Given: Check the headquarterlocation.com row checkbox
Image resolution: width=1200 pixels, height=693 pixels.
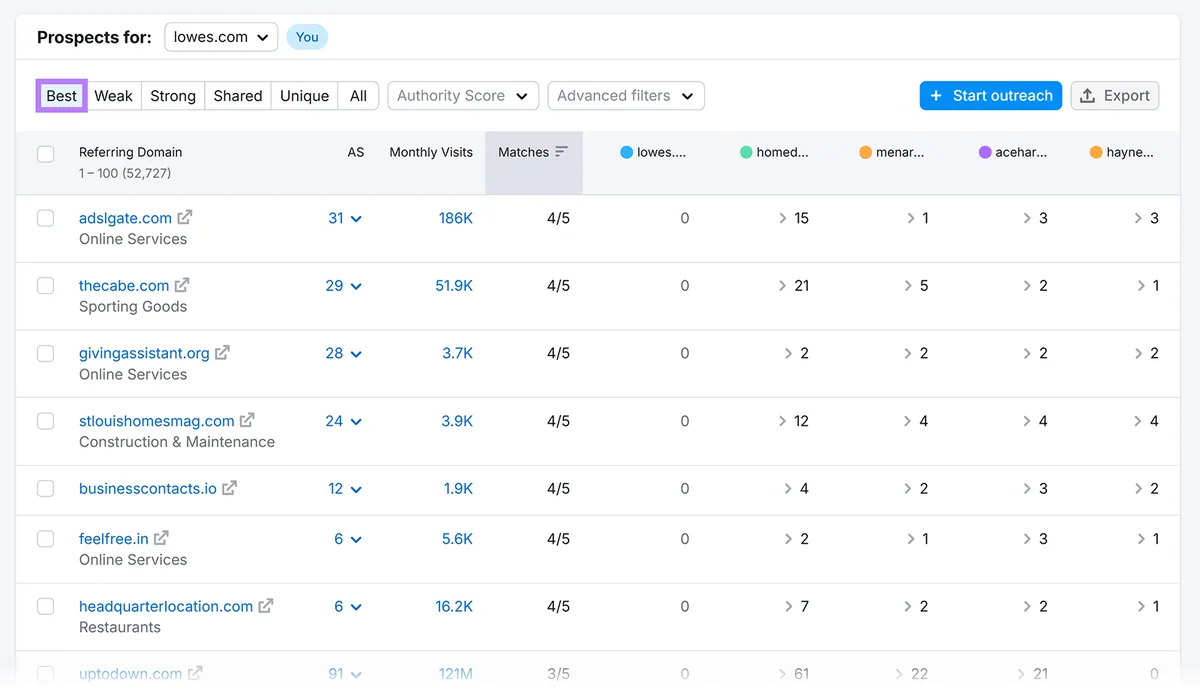Looking at the screenshot, I should click(45, 606).
